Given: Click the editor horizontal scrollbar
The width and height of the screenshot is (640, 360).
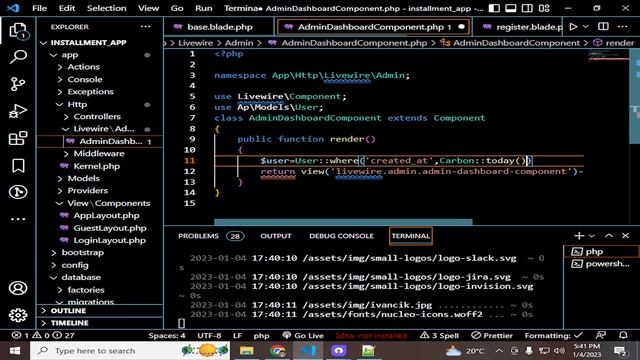Looking at the screenshot, I should tap(343, 222).
